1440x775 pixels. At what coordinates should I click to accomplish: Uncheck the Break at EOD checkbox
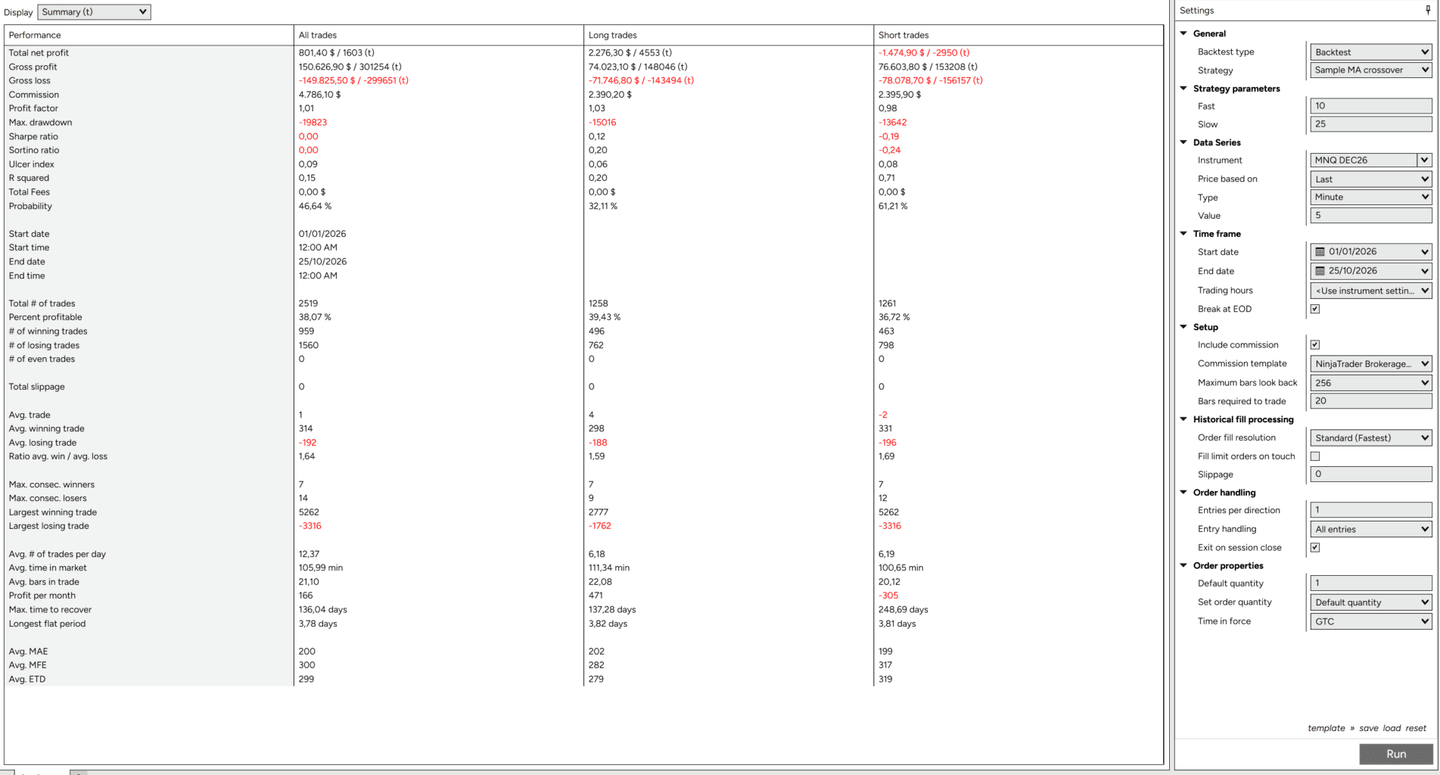(x=1315, y=309)
